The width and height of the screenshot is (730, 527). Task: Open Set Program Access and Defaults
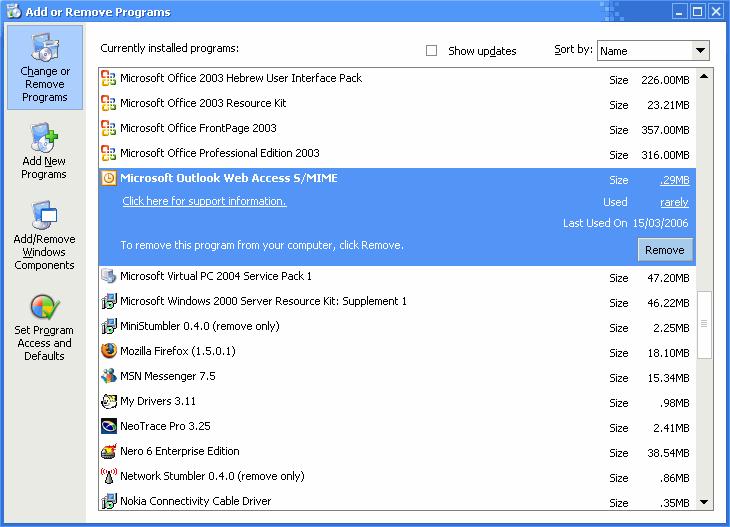(x=44, y=327)
